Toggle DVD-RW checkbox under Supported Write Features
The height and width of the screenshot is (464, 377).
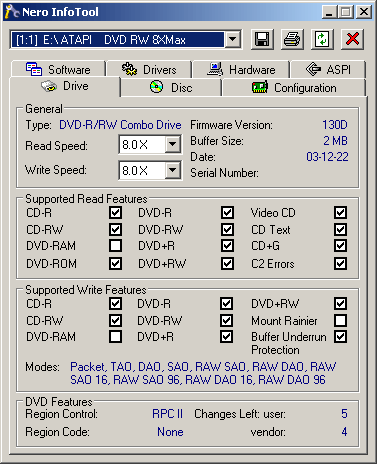[226, 321]
